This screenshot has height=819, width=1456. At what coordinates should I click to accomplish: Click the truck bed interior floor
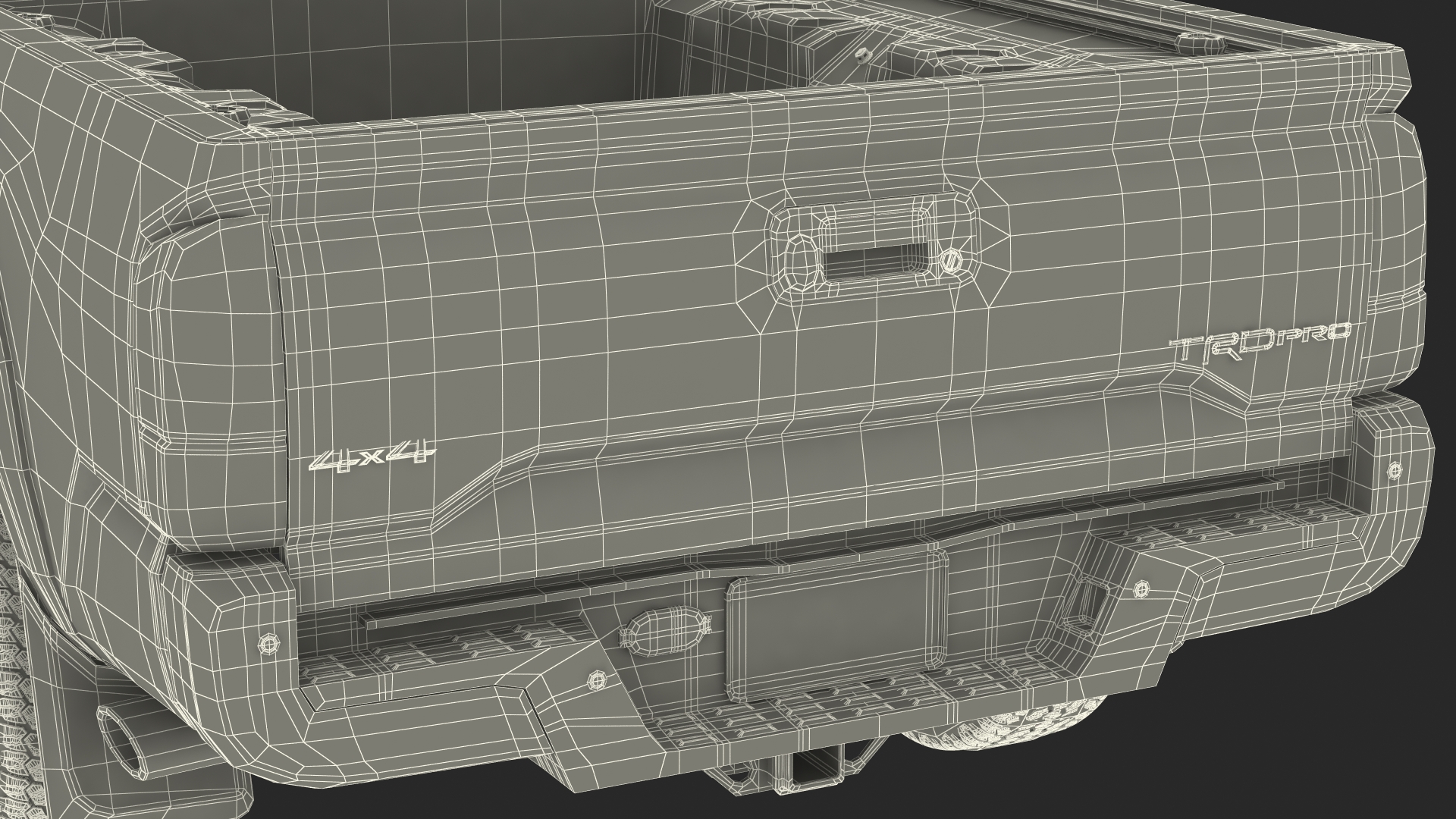pos(425,72)
